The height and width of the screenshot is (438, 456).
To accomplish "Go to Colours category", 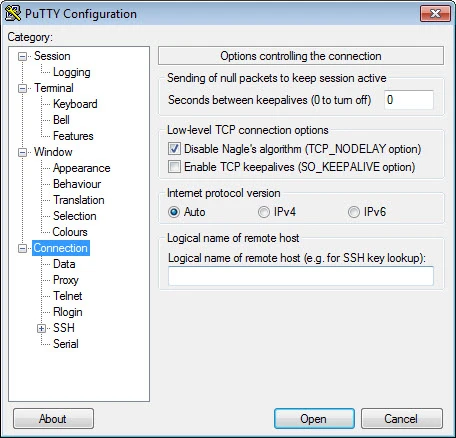I will [x=70, y=232].
